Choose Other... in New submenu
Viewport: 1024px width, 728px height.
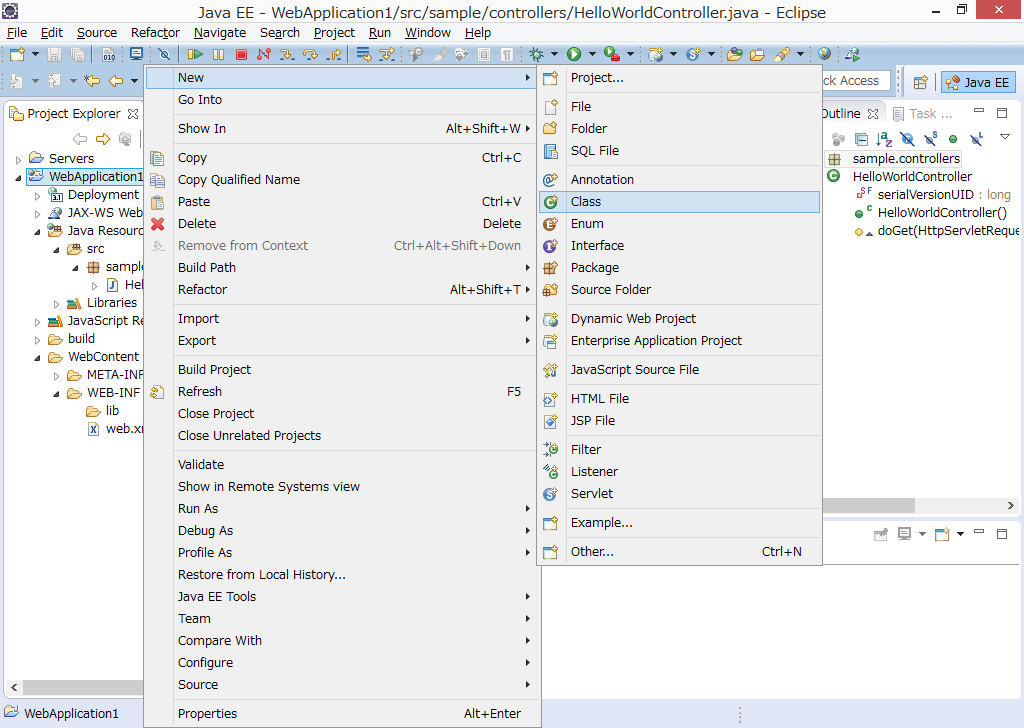coord(679,552)
